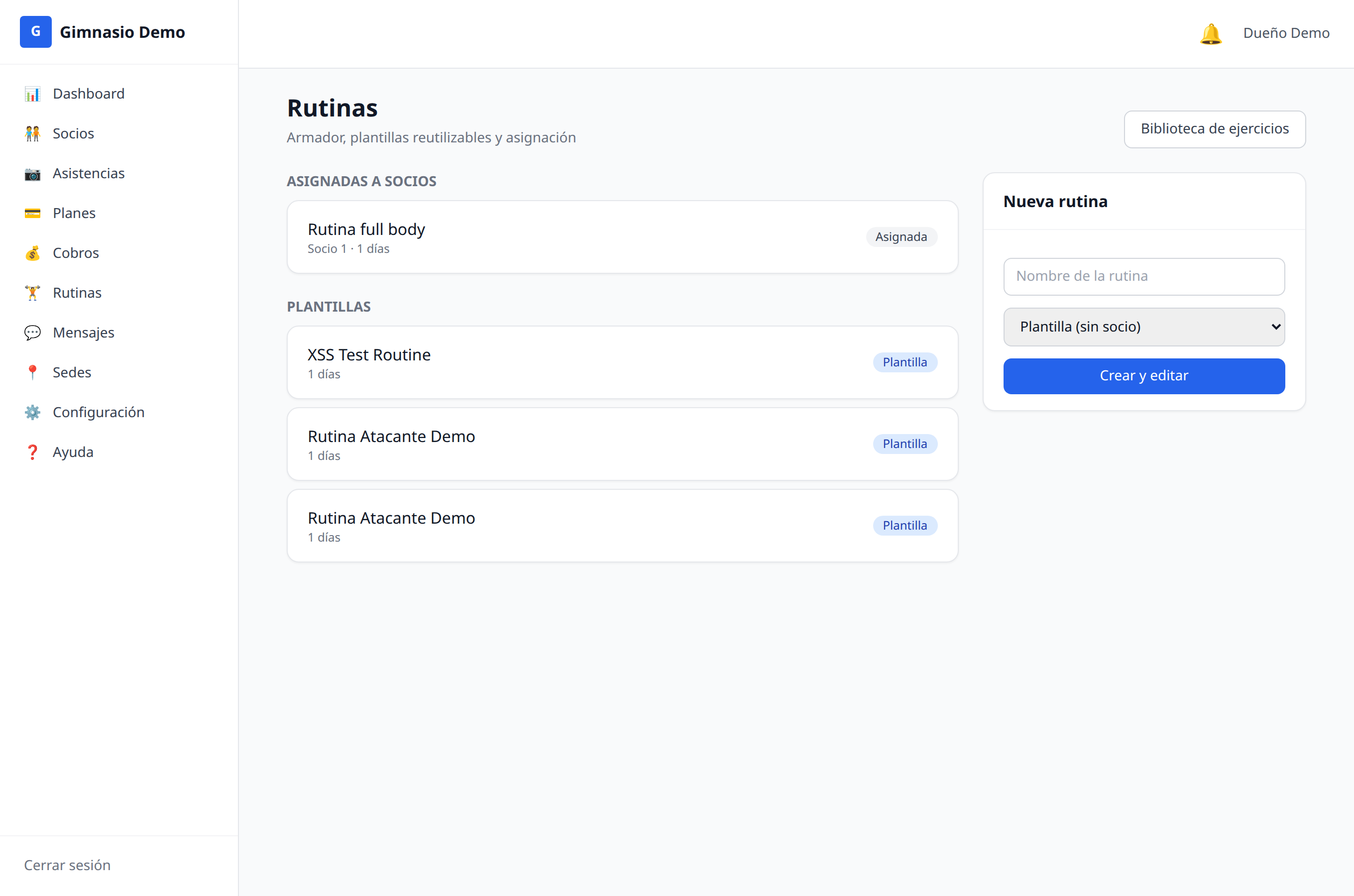Expand the Plantilla (sin socio) dropdown

click(x=1144, y=327)
